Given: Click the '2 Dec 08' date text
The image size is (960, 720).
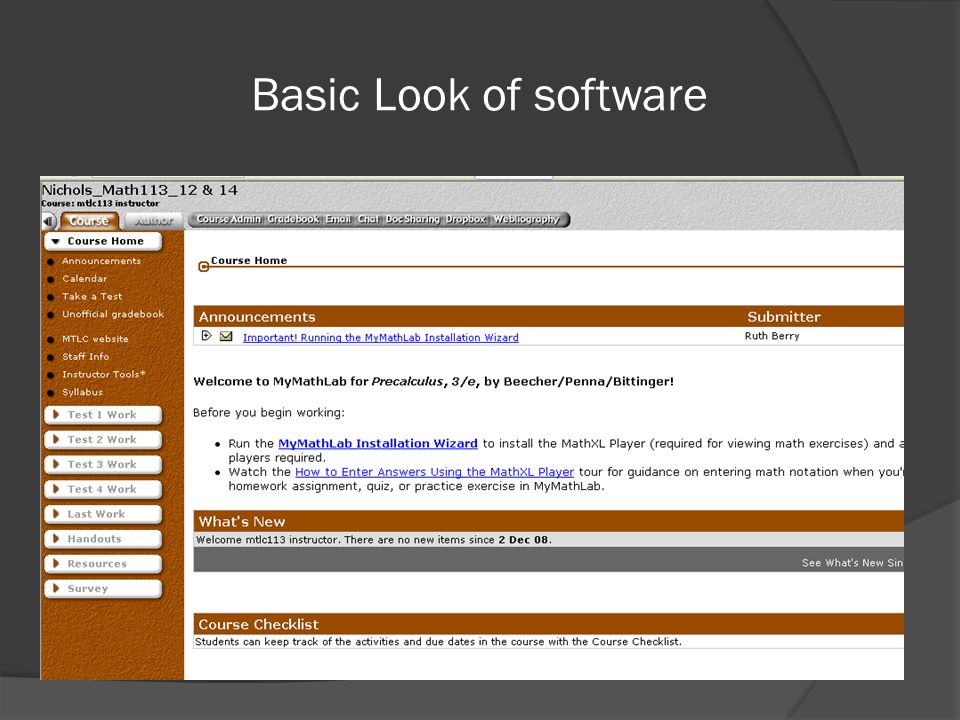Looking at the screenshot, I should 523,540.
